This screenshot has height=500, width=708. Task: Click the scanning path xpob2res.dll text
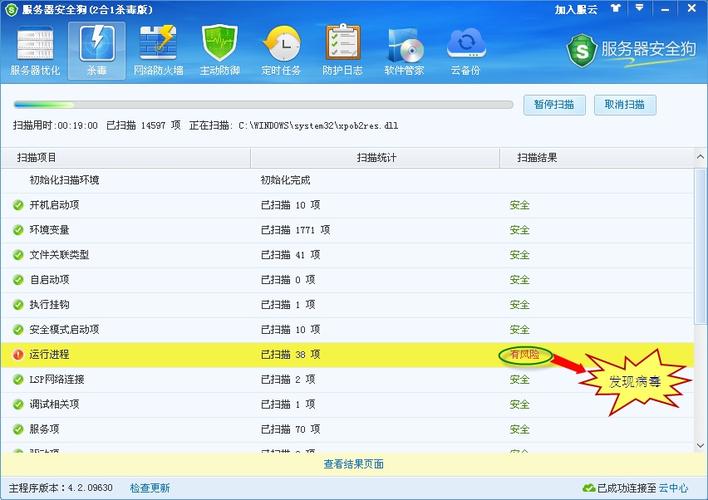318,126
